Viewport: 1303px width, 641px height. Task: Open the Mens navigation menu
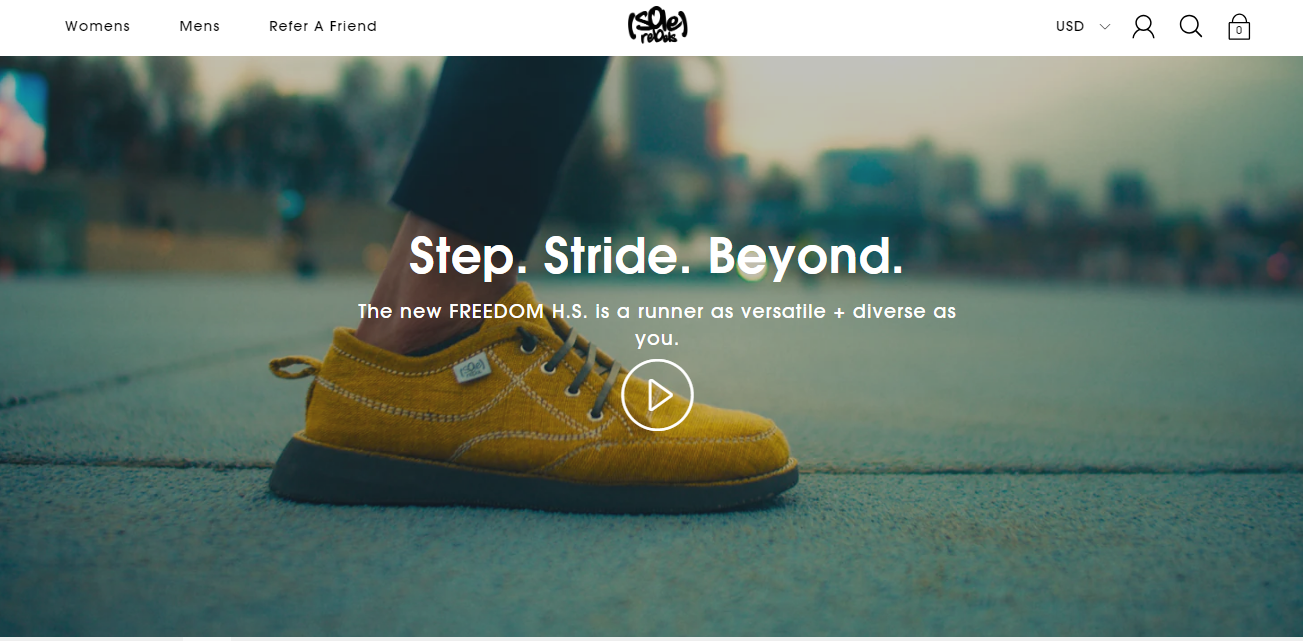200,27
